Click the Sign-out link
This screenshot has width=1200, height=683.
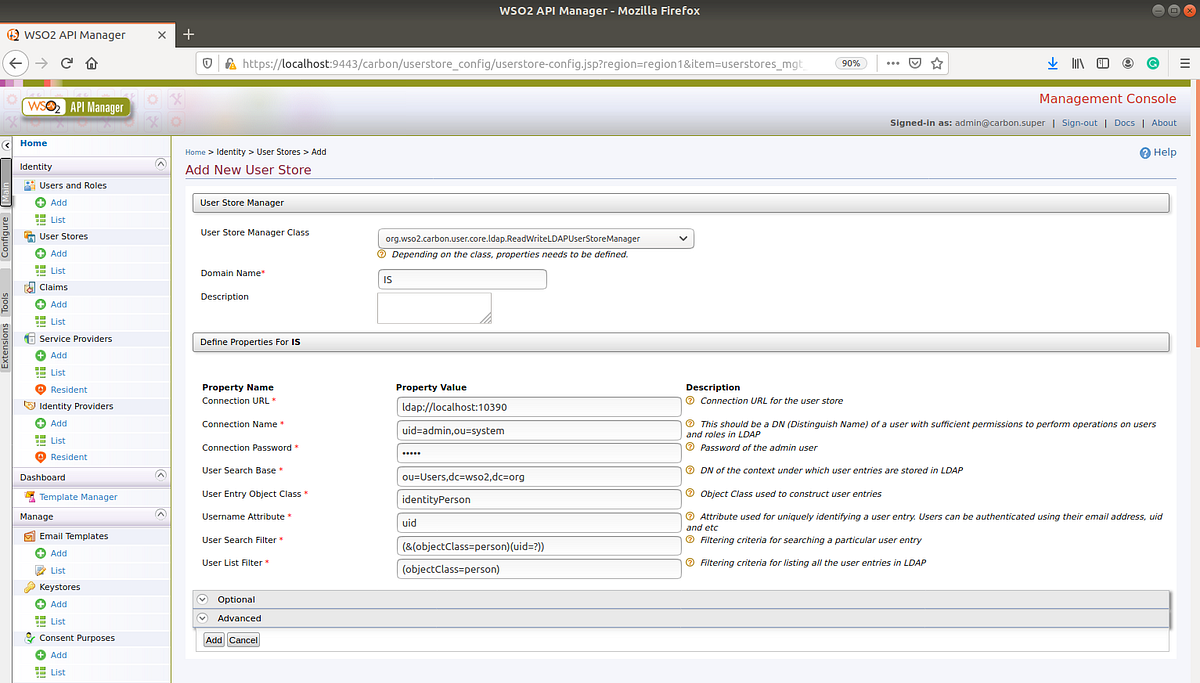click(1079, 122)
